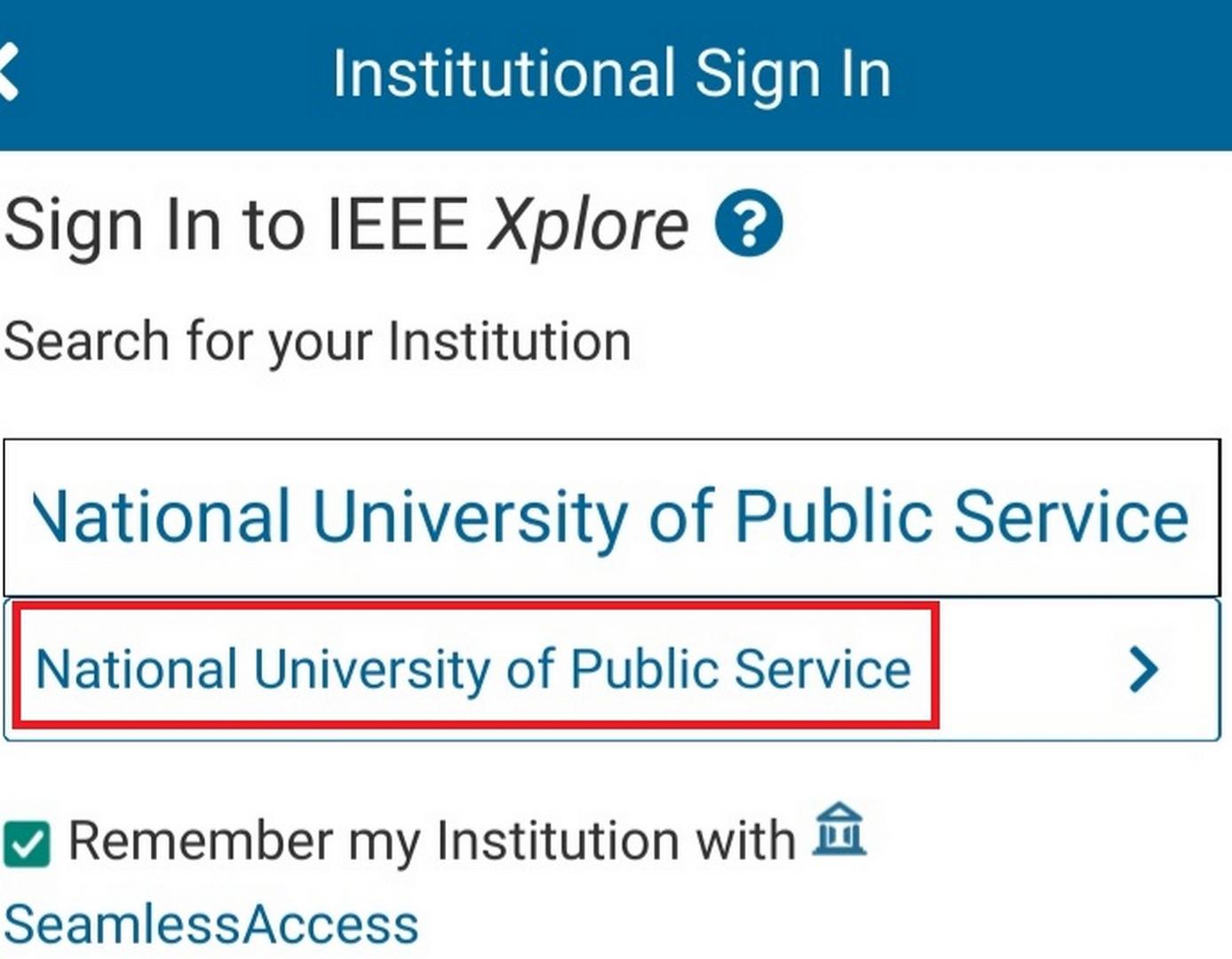Image resolution: width=1232 pixels, height=959 pixels.
Task: Click the typed text National University of Public Service
Action: [x=610, y=518]
